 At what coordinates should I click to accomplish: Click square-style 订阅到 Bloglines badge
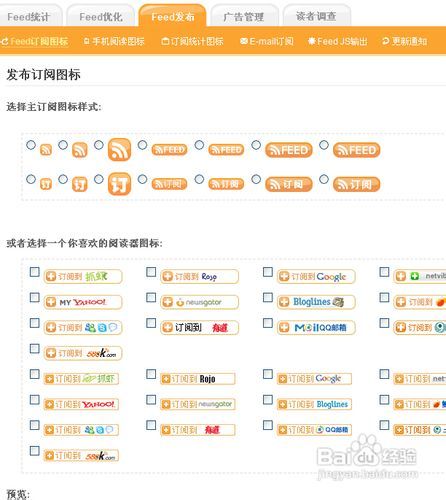pos(314,404)
